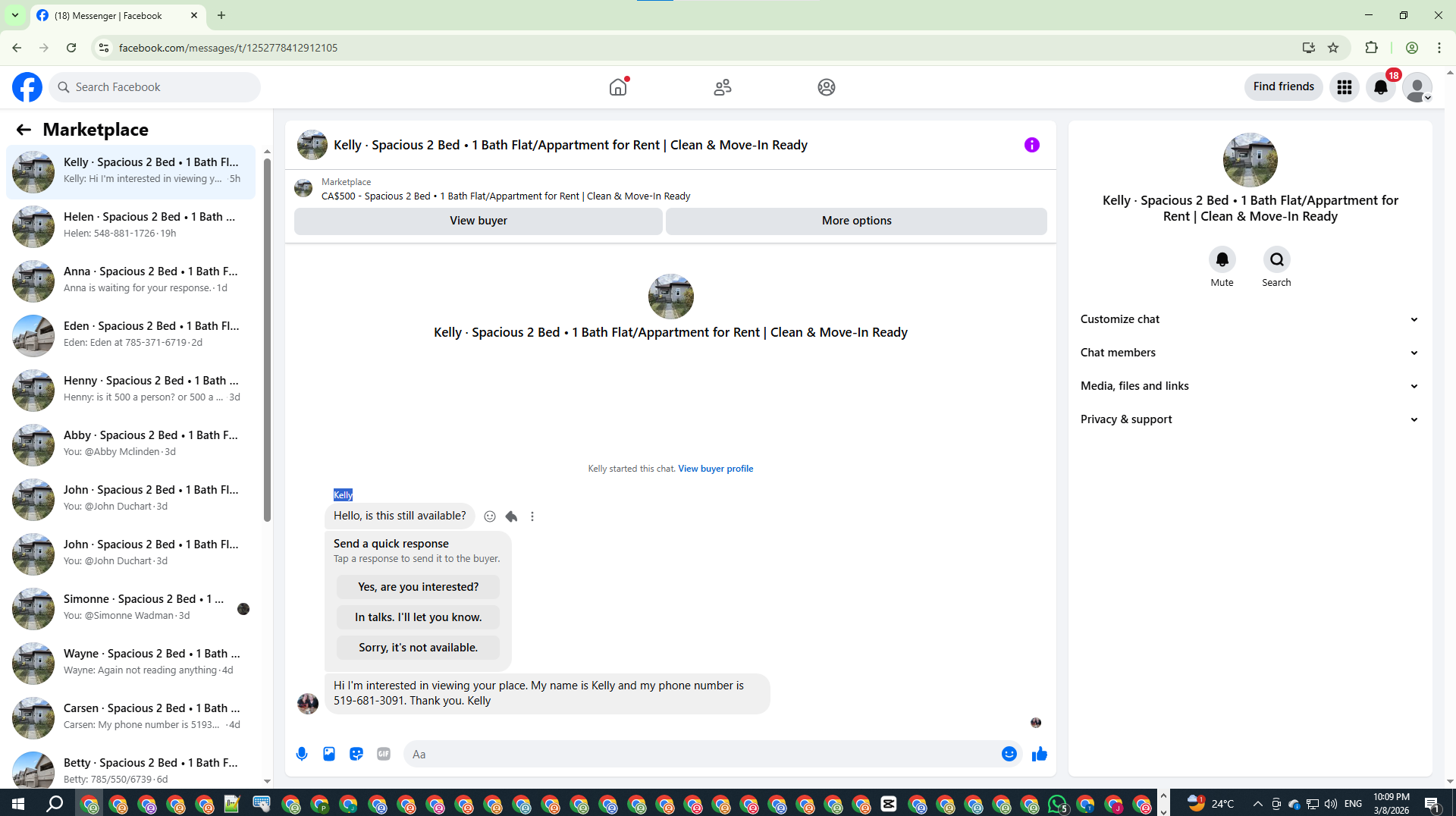
Task: Open the Facebook menu grid icon
Action: 1345,87
